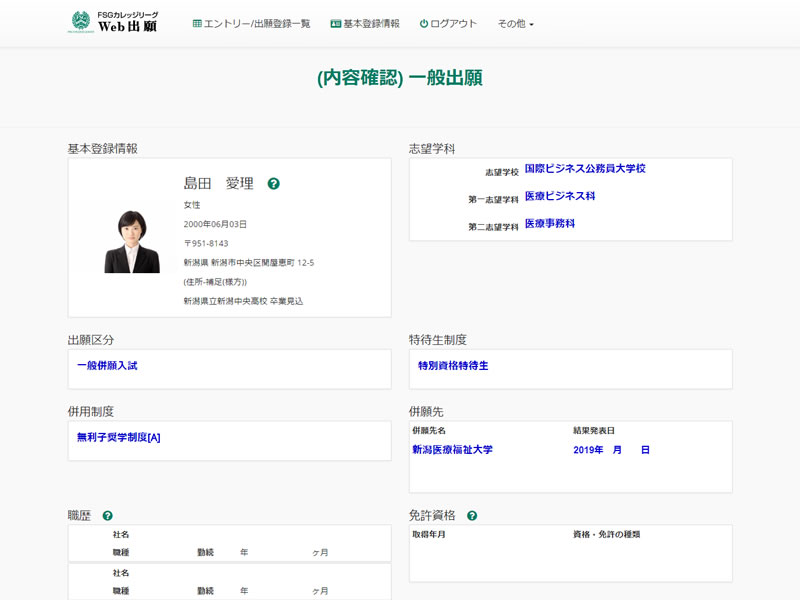Open エントリー/出願登録一覧 from navigation bar
This screenshot has height=600, width=800.
pos(251,23)
